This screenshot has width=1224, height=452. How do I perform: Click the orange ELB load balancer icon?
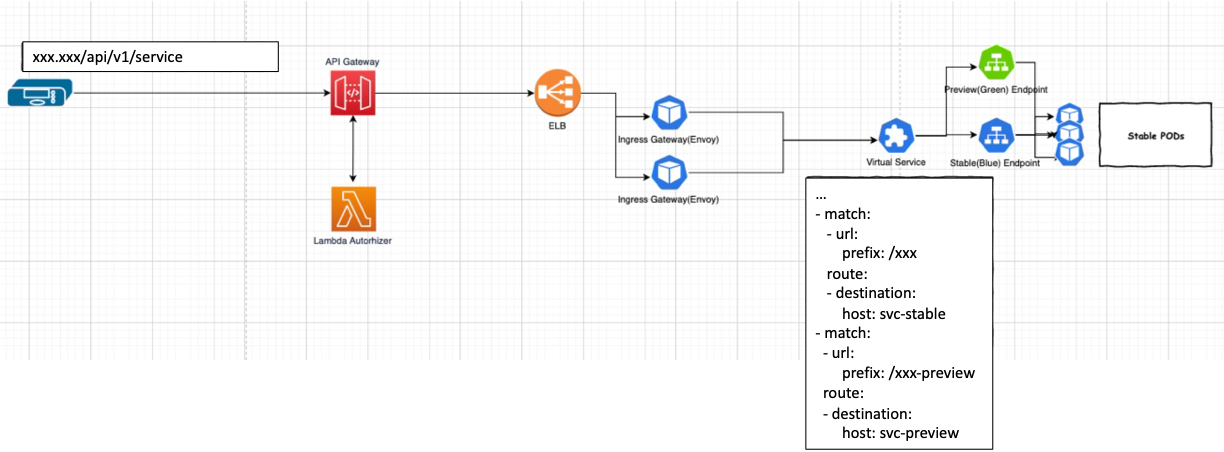(556, 93)
